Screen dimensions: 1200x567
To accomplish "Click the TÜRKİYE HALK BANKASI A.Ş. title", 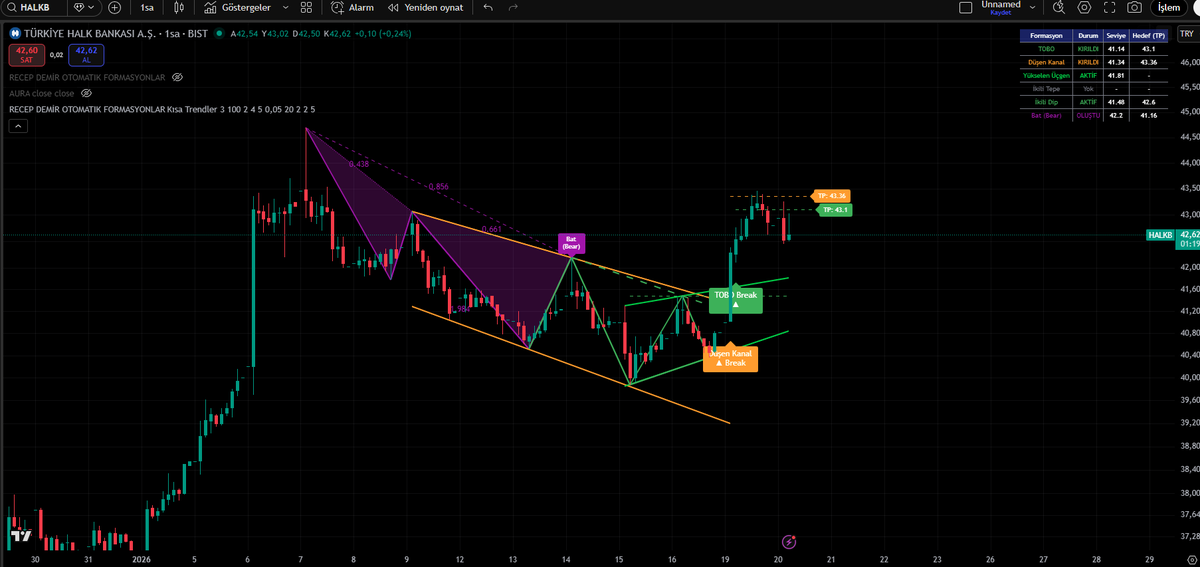I will 90,34.
